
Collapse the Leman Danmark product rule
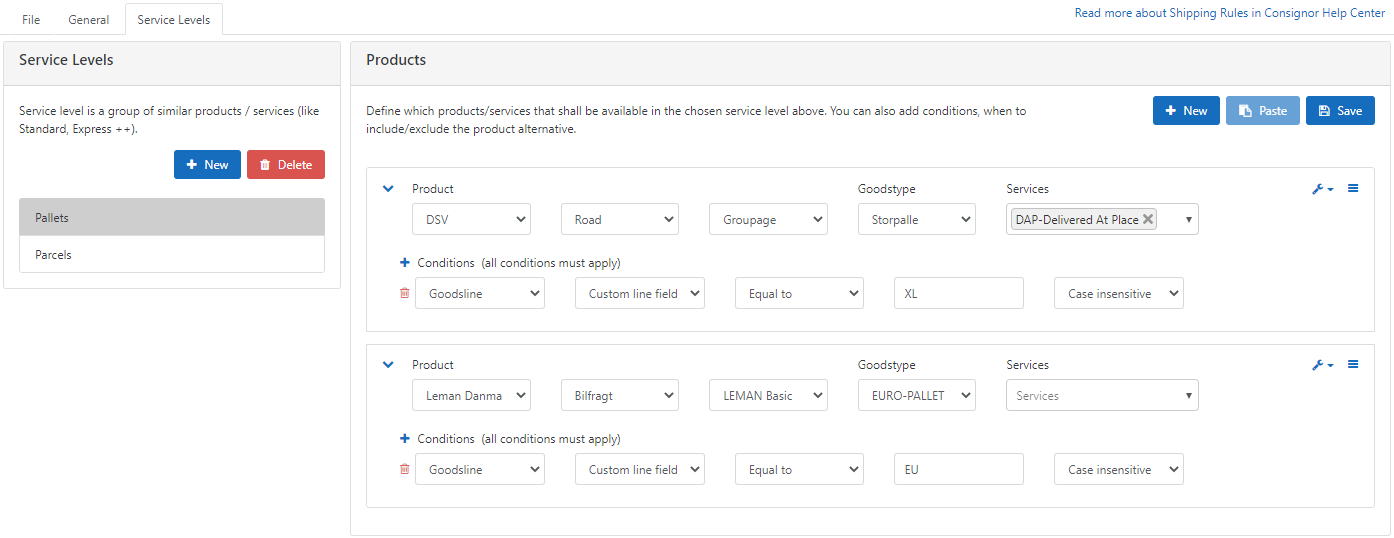click(388, 365)
